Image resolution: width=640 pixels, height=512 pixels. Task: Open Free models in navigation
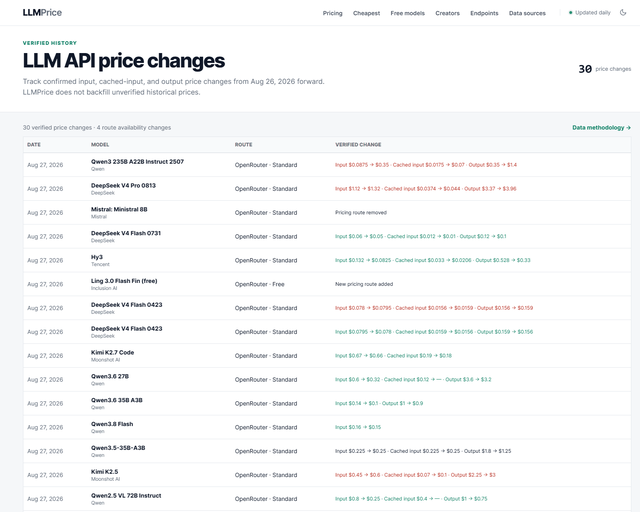pos(407,13)
